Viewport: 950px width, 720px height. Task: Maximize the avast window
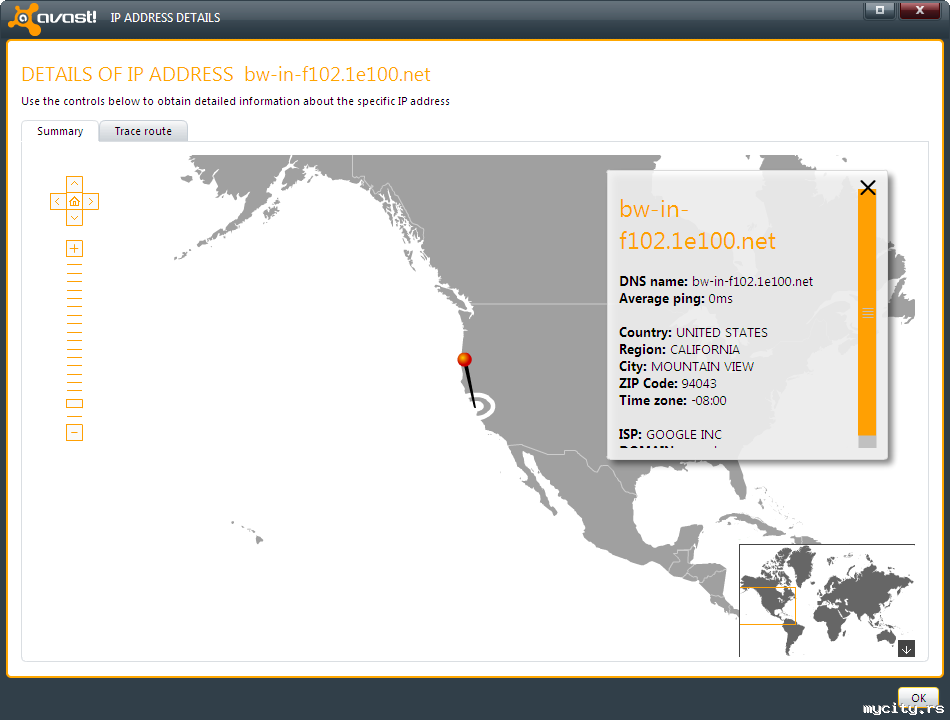[x=880, y=10]
